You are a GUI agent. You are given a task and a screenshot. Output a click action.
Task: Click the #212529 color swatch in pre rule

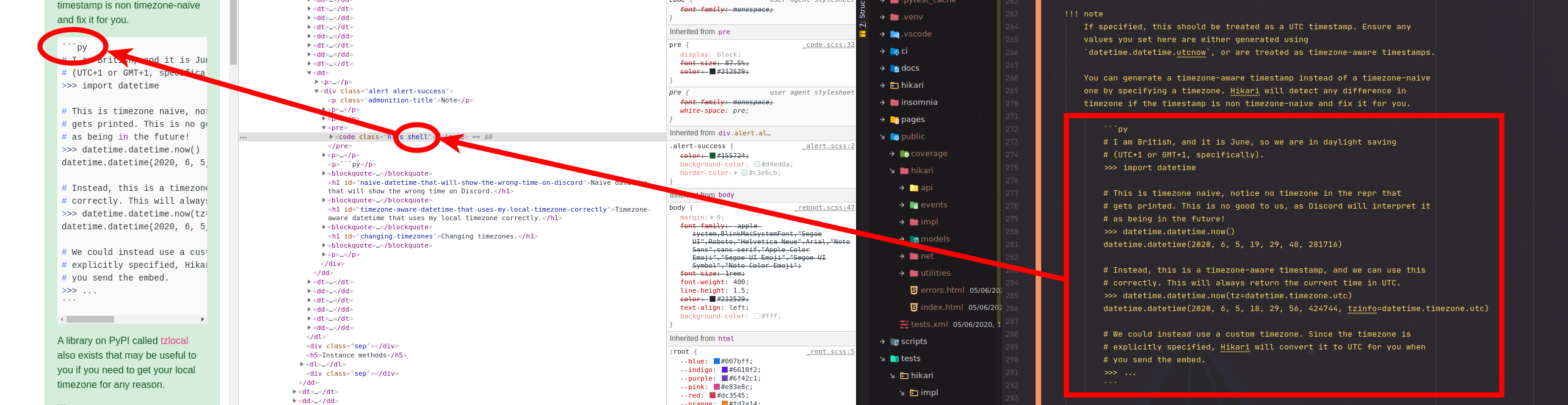click(713, 72)
